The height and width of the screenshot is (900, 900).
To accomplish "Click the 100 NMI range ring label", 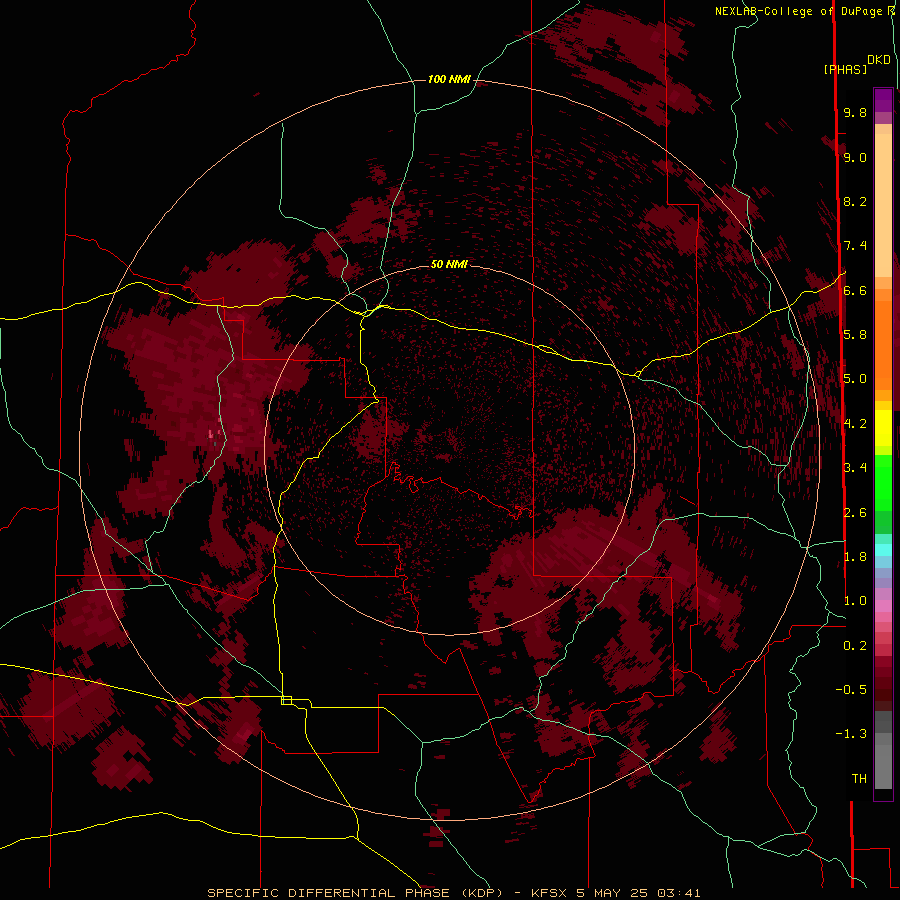I will point(449,79).
